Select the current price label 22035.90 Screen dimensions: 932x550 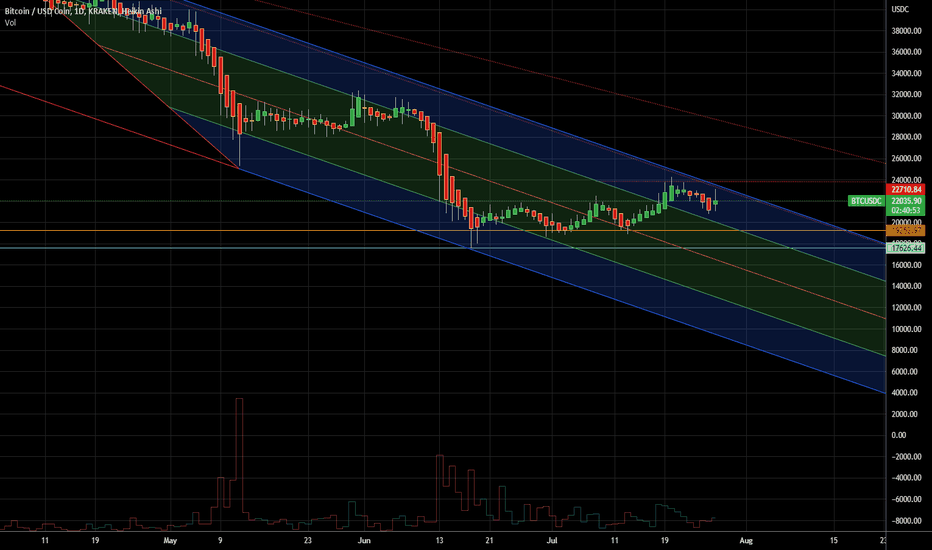coord(906,201)
